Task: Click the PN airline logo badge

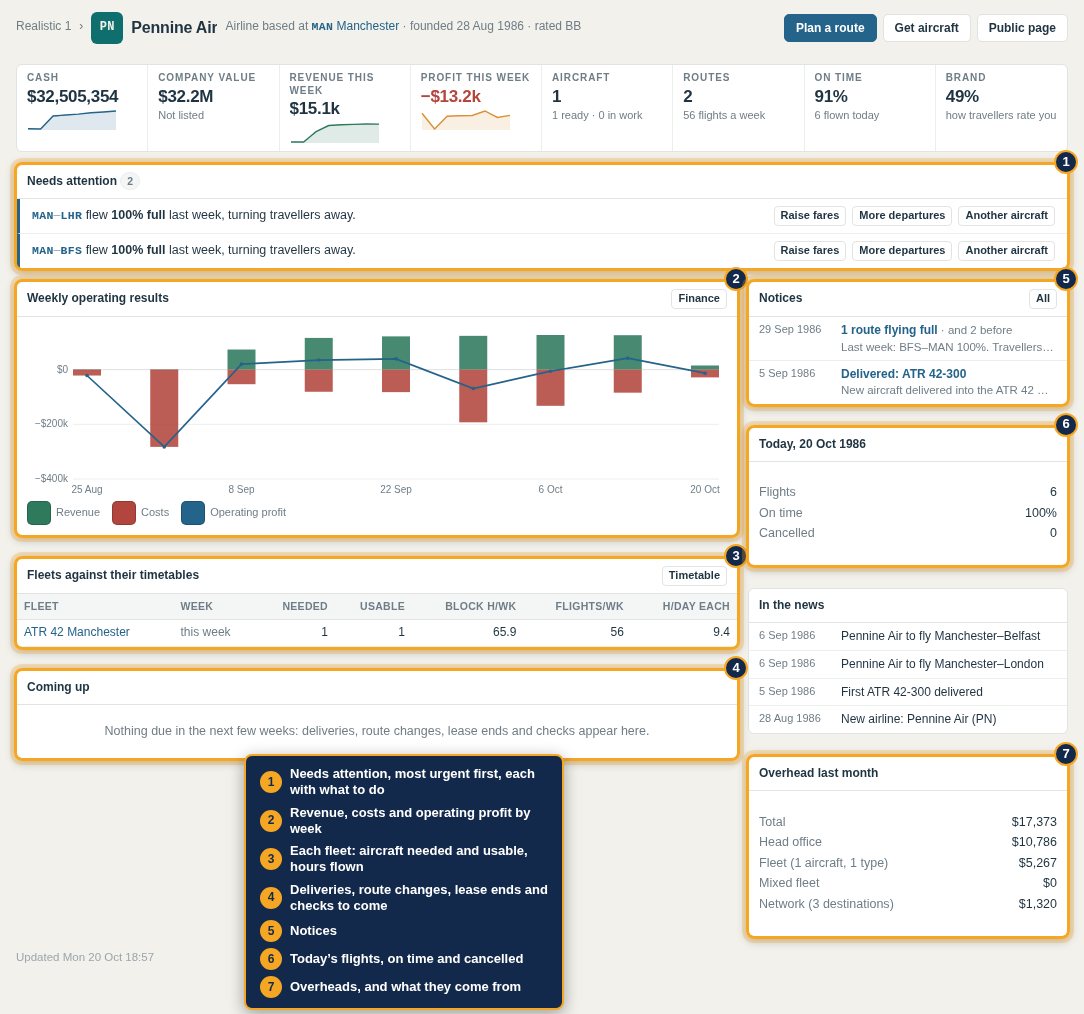Action: [x=106, y=27]
